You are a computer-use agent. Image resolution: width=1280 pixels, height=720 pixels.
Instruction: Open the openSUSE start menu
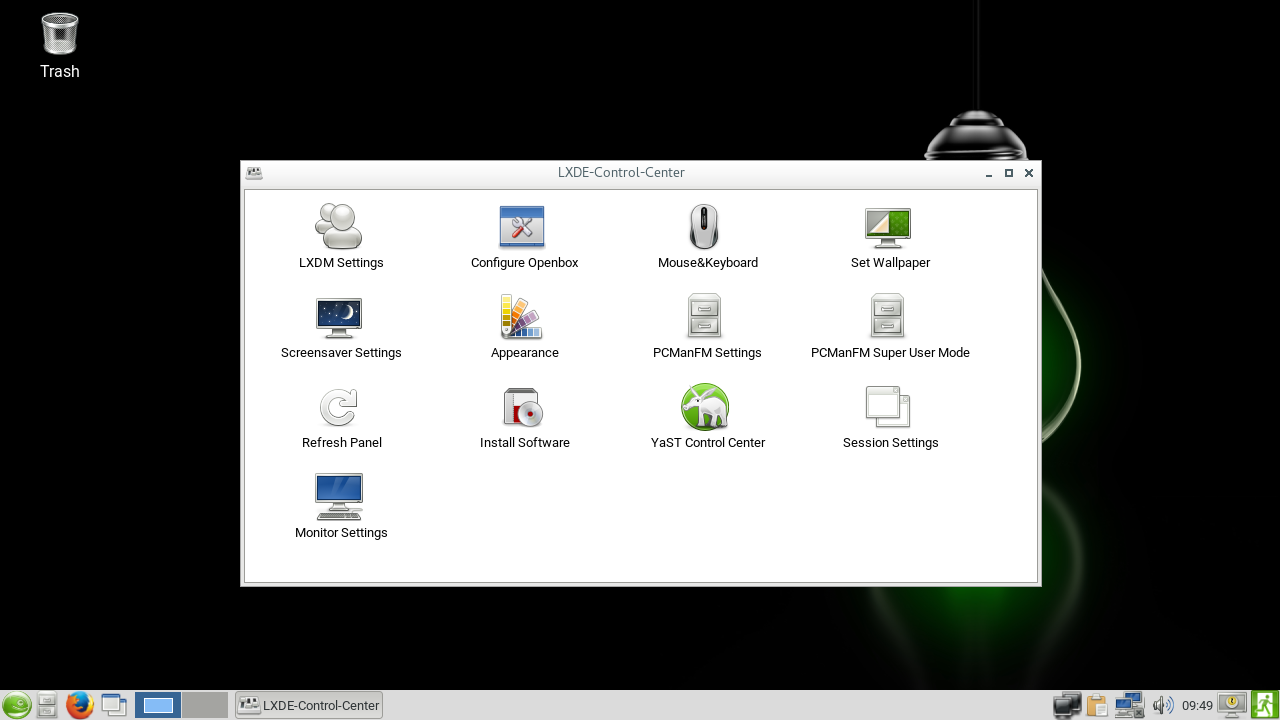pos(16,705)
